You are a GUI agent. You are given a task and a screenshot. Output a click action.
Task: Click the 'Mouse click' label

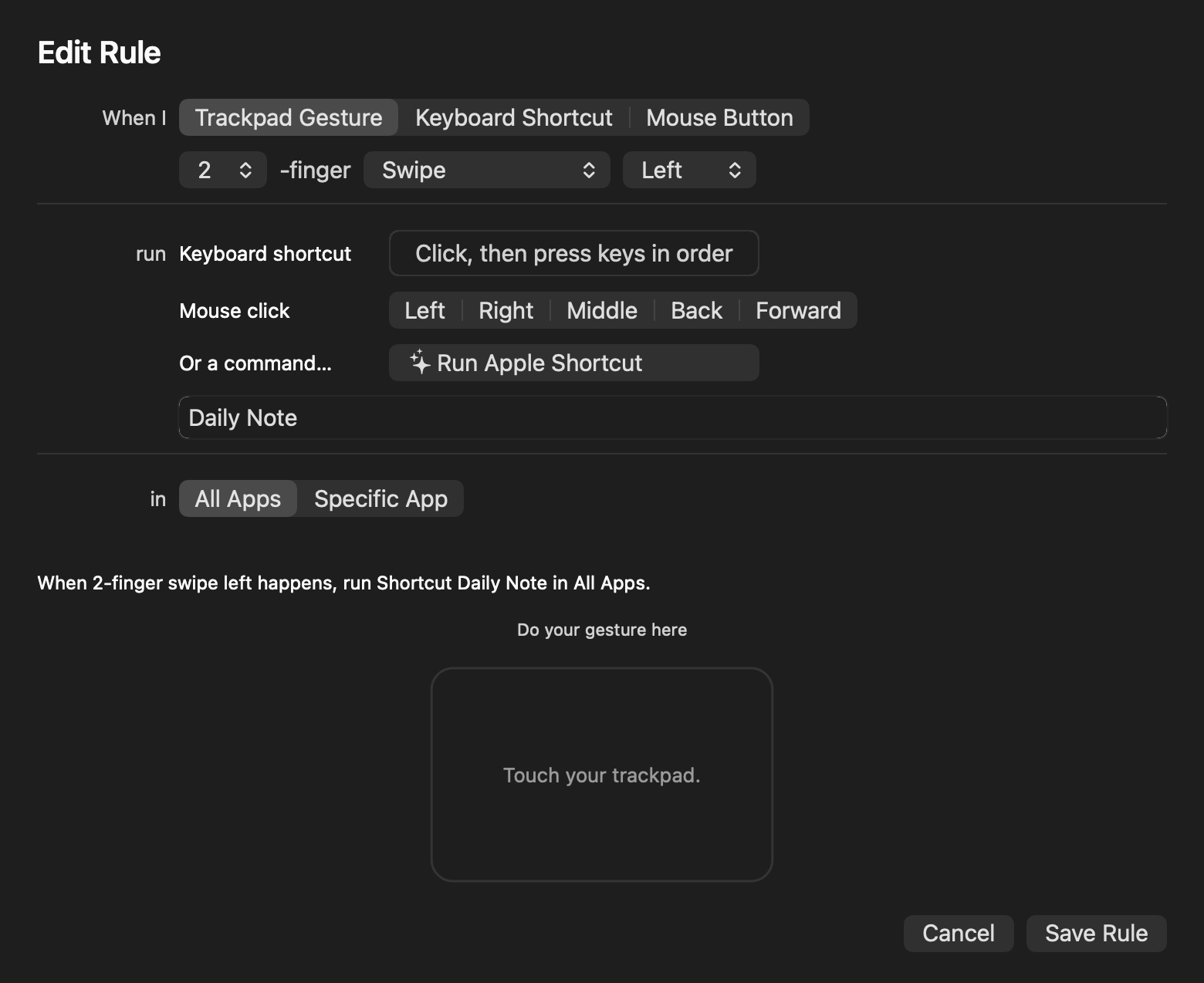tap(235, 311)
